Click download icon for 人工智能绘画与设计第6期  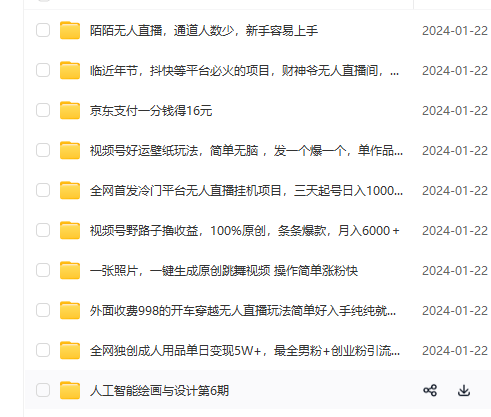click(464, 390)
